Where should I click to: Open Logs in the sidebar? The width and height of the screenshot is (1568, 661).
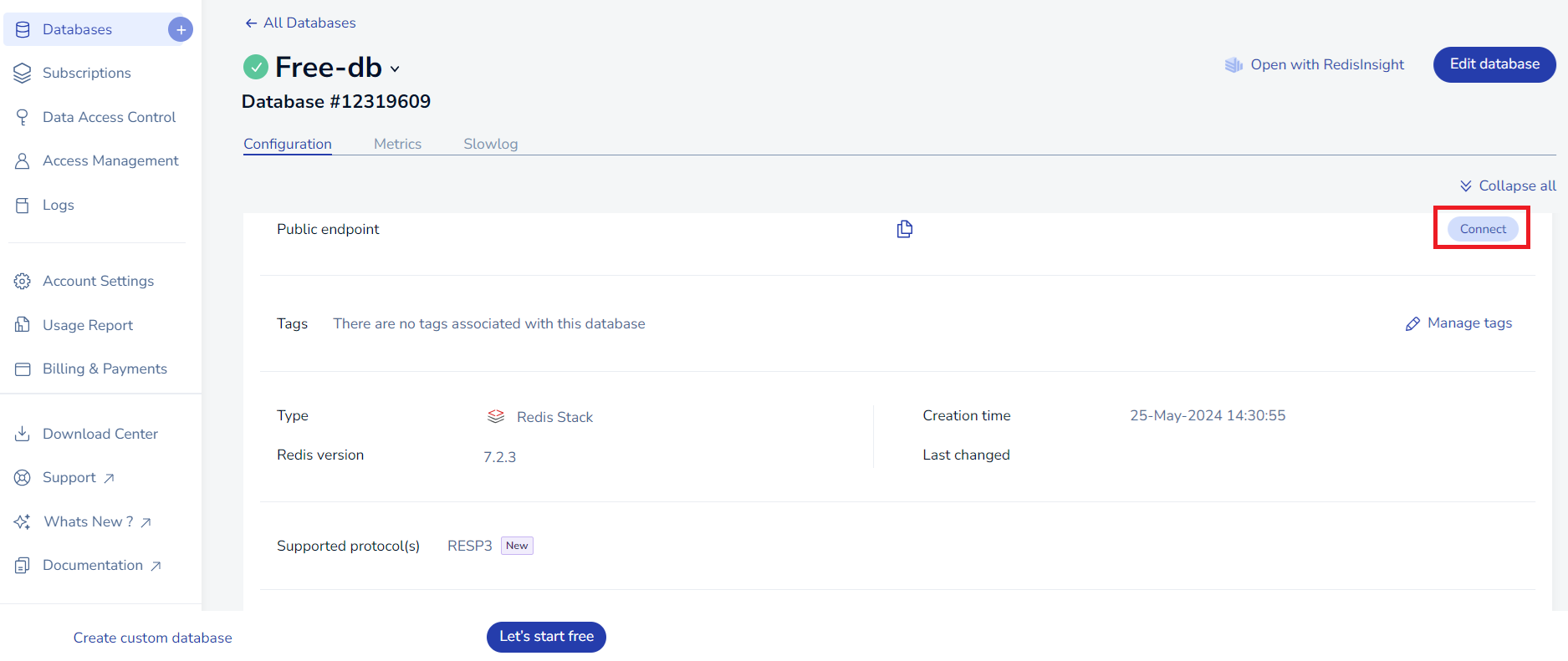(59, 205)
